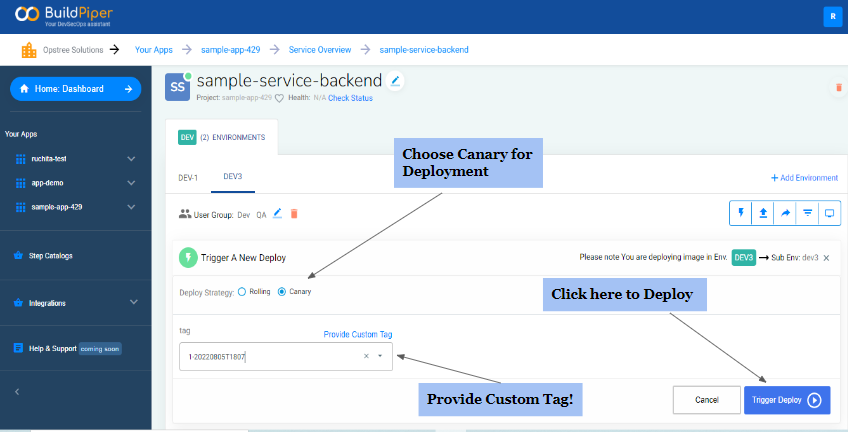This screenshot has width=848, height=432.
Task: Click the Your Apps sidebar heading
Action: pyautogui.click(x=21, y=134)
